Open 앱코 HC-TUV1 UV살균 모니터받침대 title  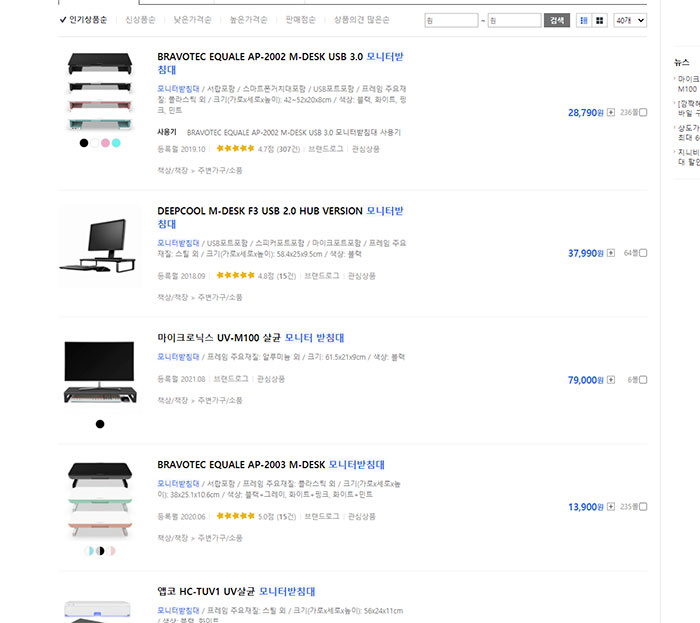coord(236,591)
